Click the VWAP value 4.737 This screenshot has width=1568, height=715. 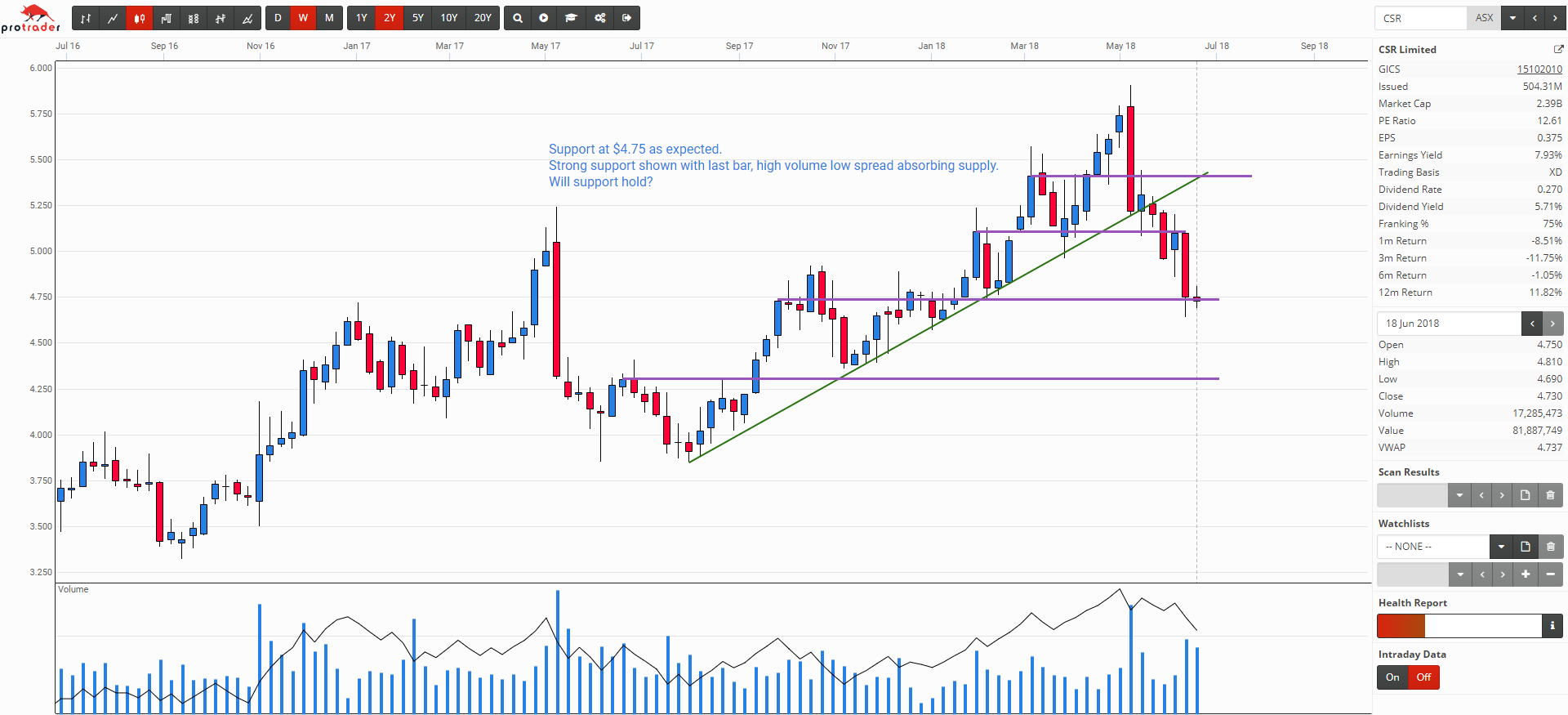click(x=1550, y=448)
